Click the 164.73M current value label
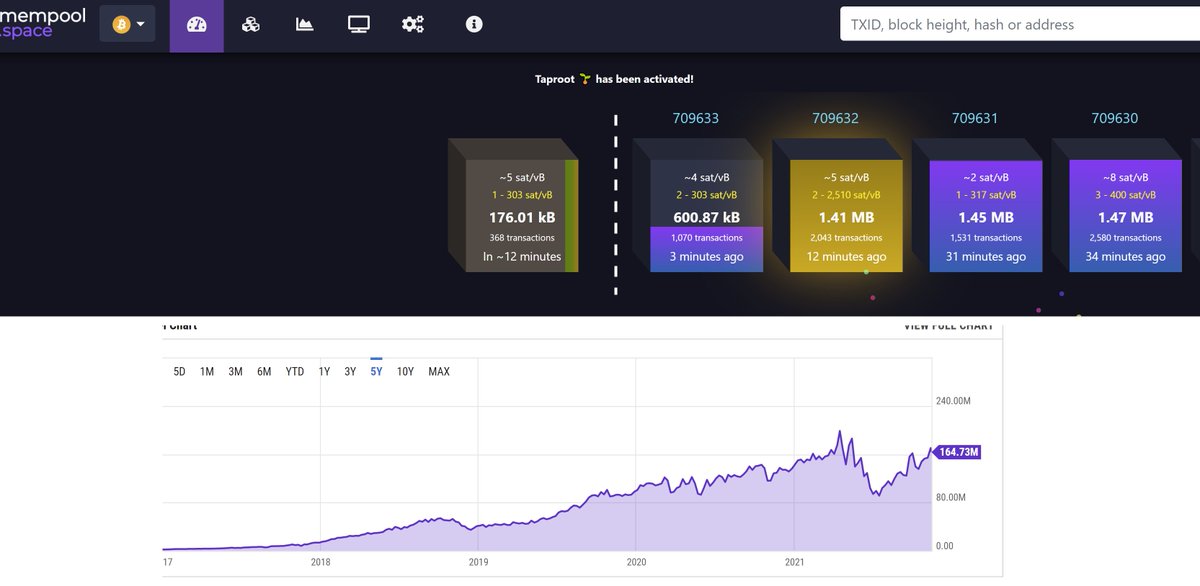Screen dimensions: 1200x586 point(957,452)
